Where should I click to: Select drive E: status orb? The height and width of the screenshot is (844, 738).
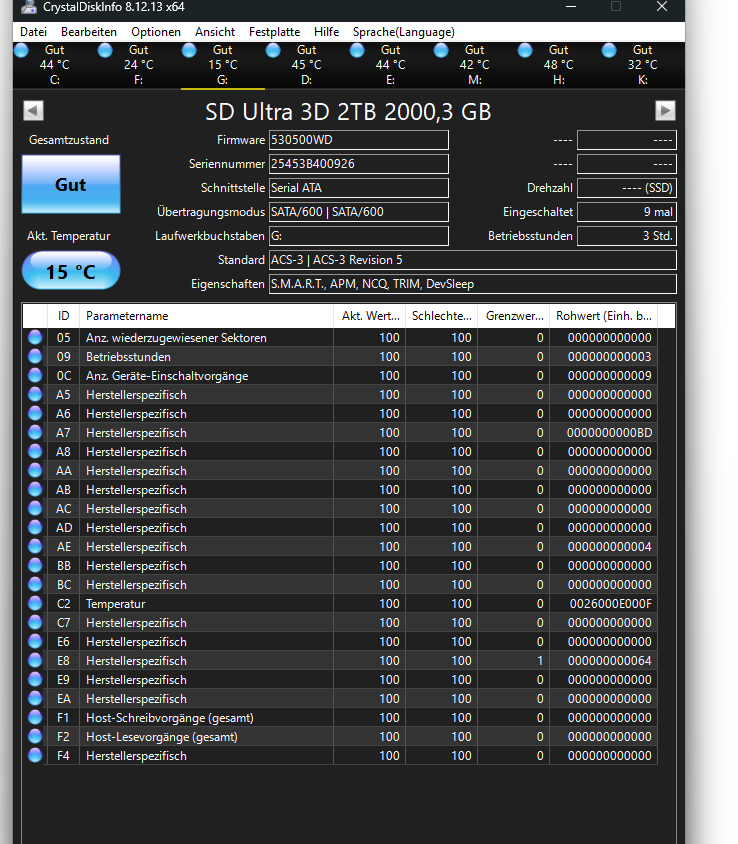pyautogui.click(x=357, y=50)
